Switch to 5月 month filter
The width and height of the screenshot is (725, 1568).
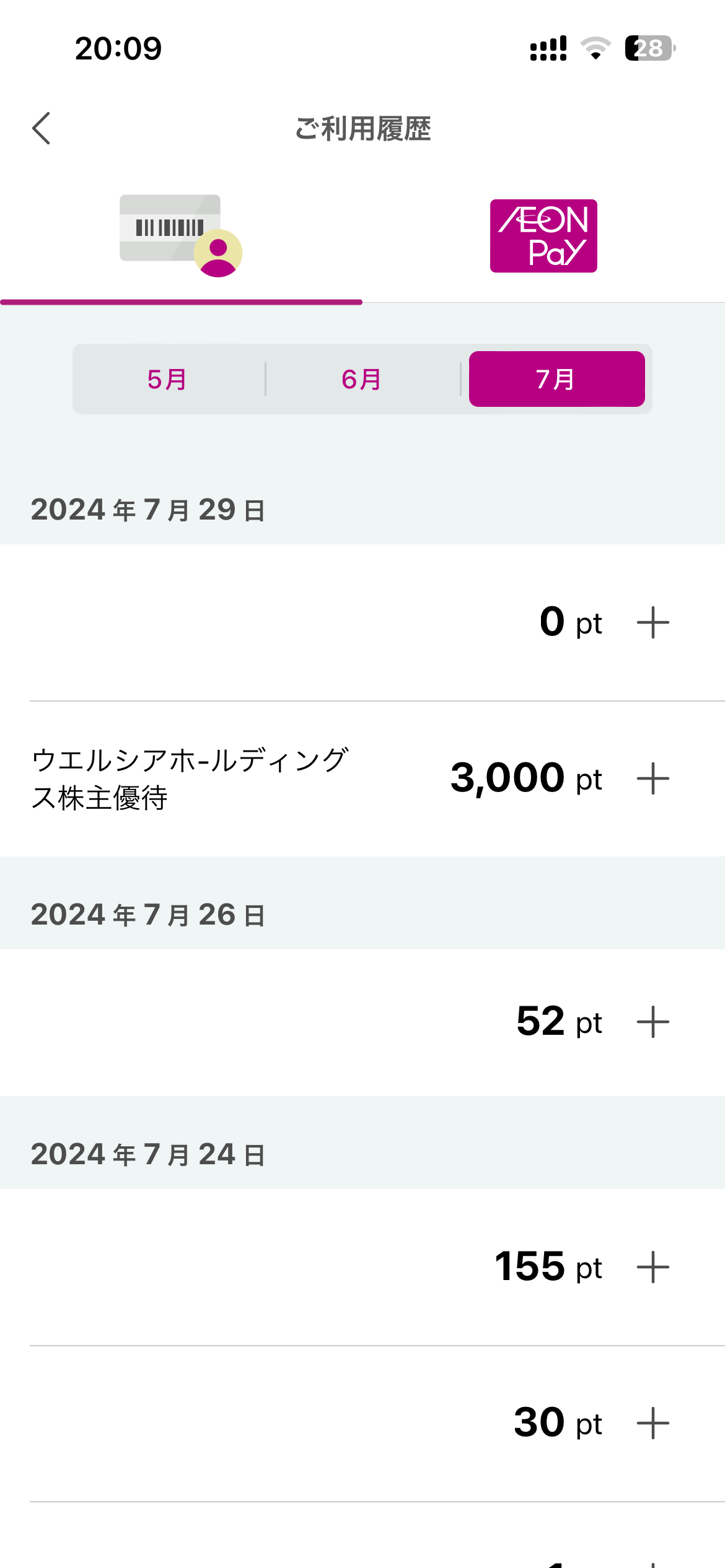(167, 379)
